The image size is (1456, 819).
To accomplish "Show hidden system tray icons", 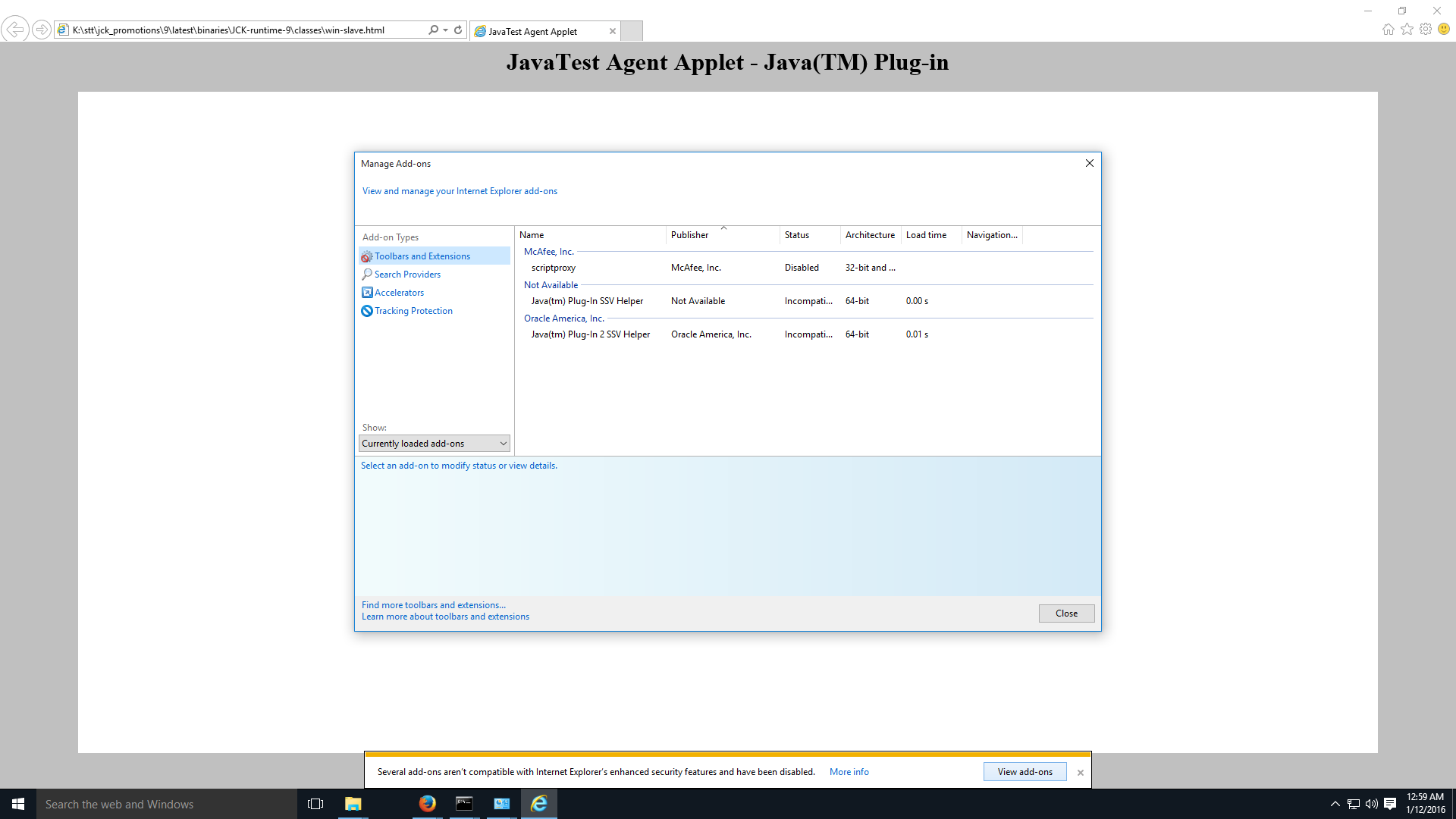I will click(1335, 804).
